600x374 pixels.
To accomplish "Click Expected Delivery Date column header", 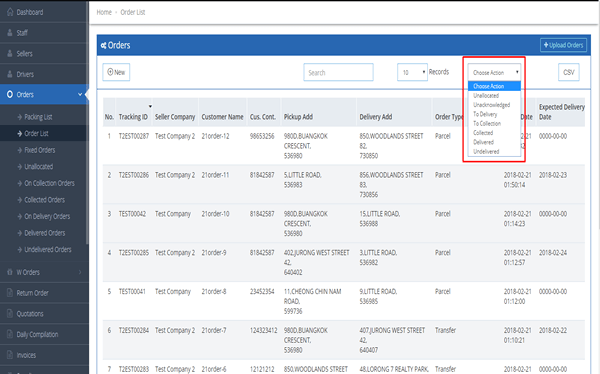I will [561, 112].
